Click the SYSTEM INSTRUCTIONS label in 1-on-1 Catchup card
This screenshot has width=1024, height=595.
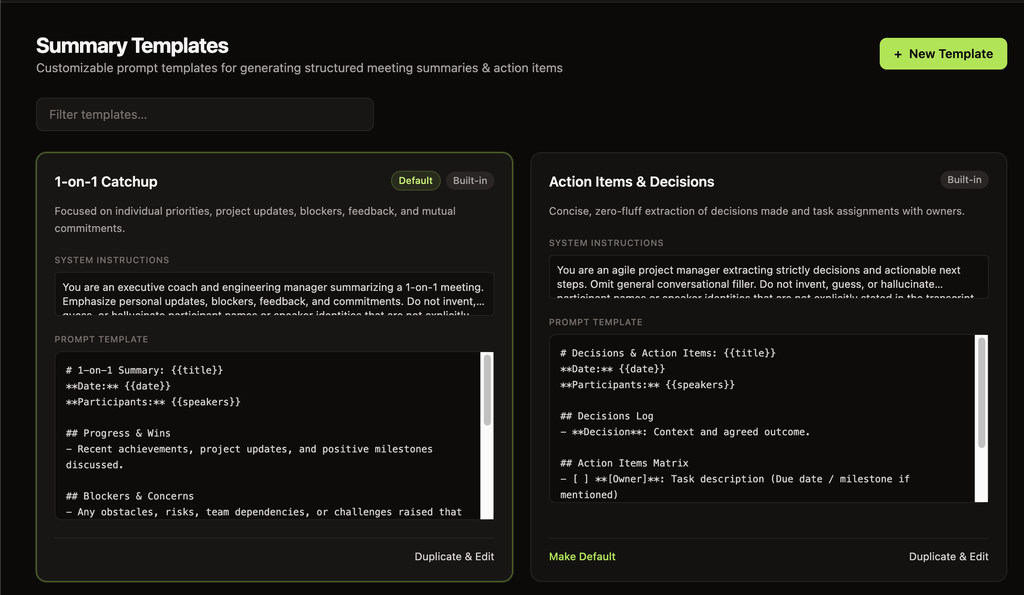tap(112, 260)
